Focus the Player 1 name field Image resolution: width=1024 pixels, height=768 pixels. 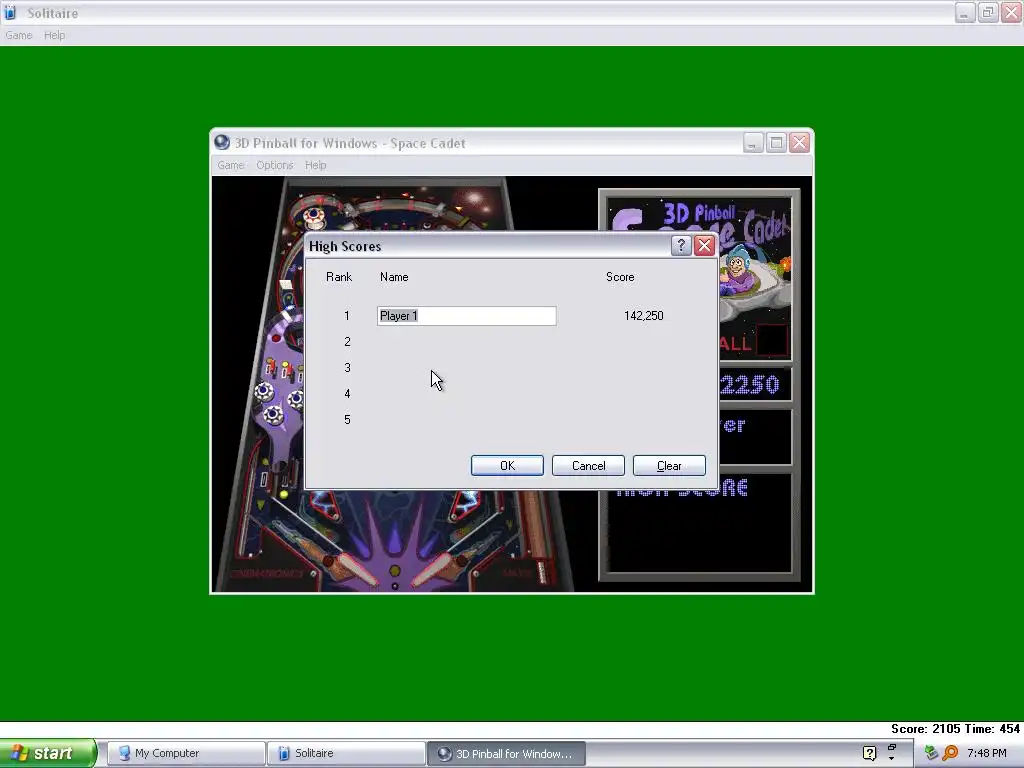(466, 316)
